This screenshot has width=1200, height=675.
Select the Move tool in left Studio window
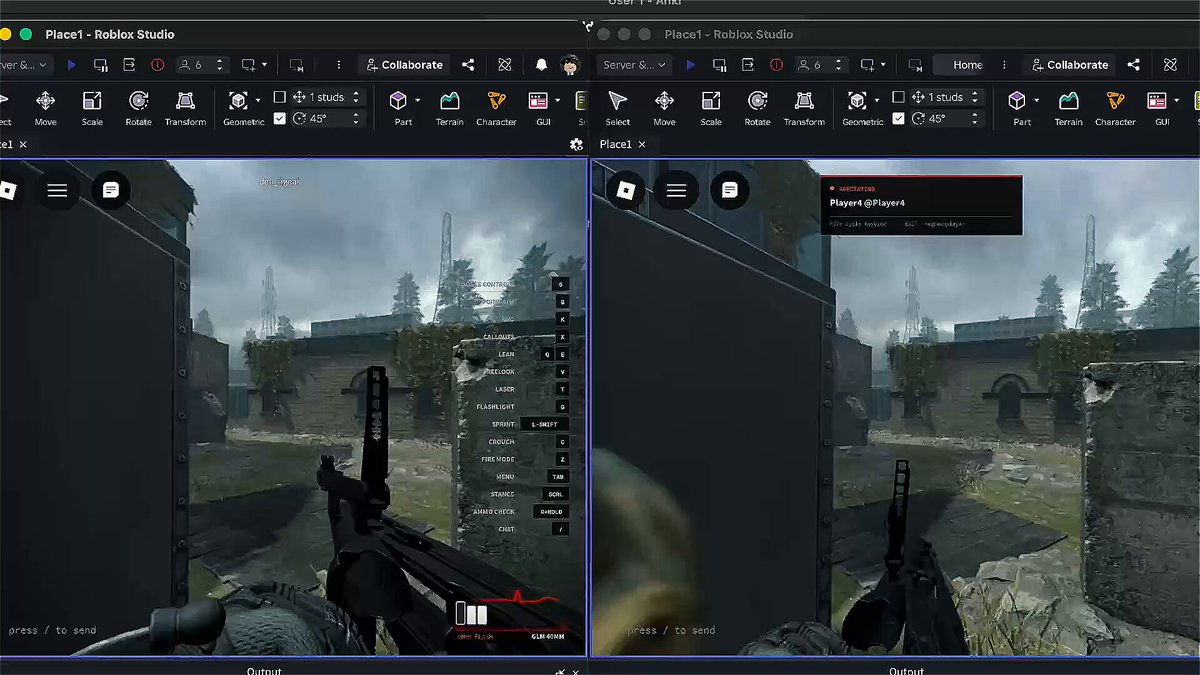tap(46, 108)
